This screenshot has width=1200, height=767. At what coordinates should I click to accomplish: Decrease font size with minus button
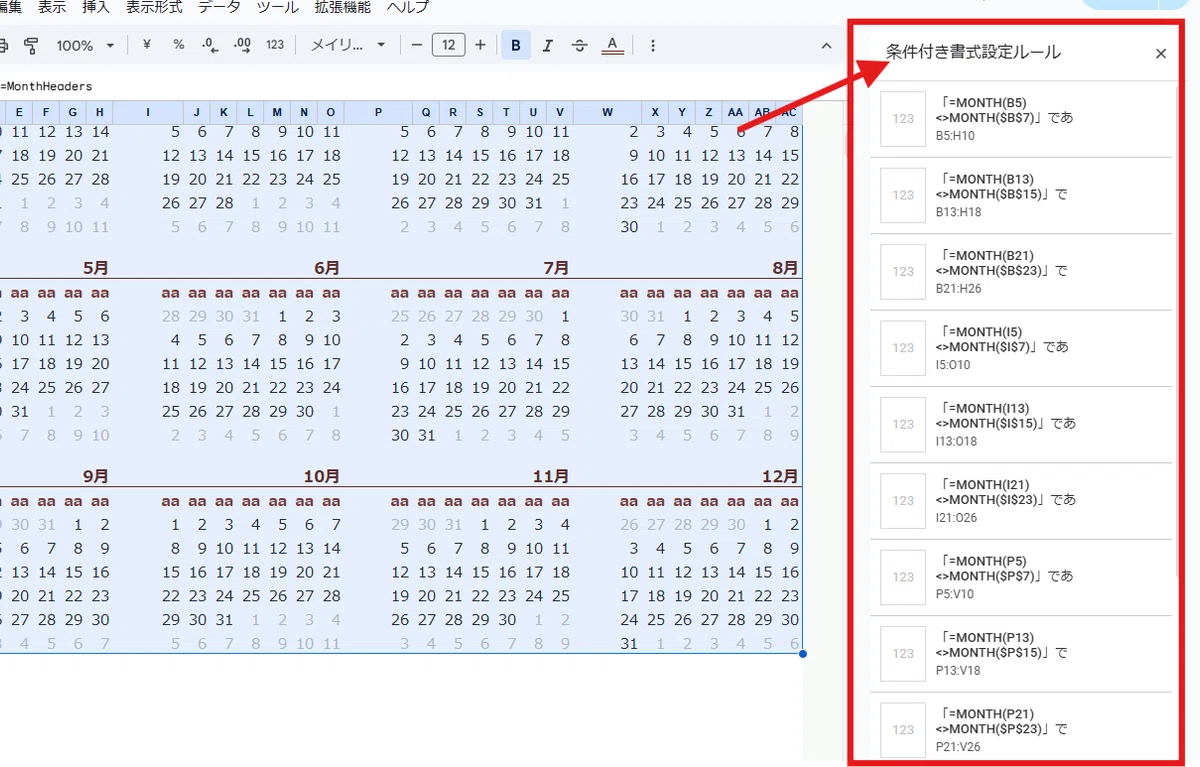pyautogui.click(x=417, y=45)
